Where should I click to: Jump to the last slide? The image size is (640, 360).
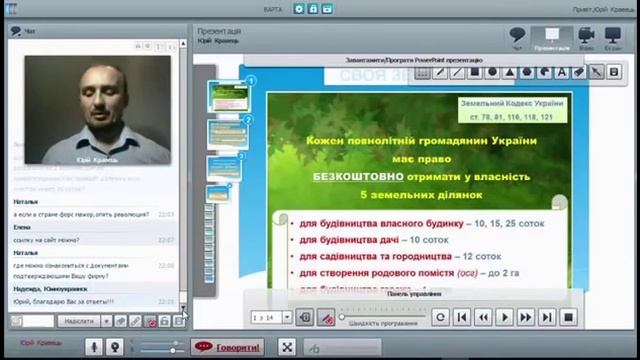click(547, 317)
